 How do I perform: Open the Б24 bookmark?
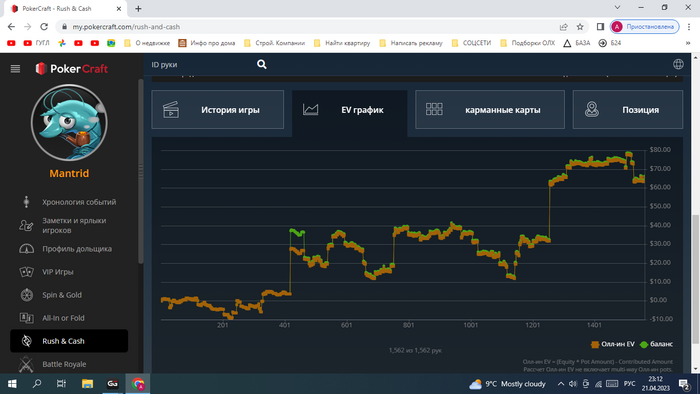click(610, 43)
